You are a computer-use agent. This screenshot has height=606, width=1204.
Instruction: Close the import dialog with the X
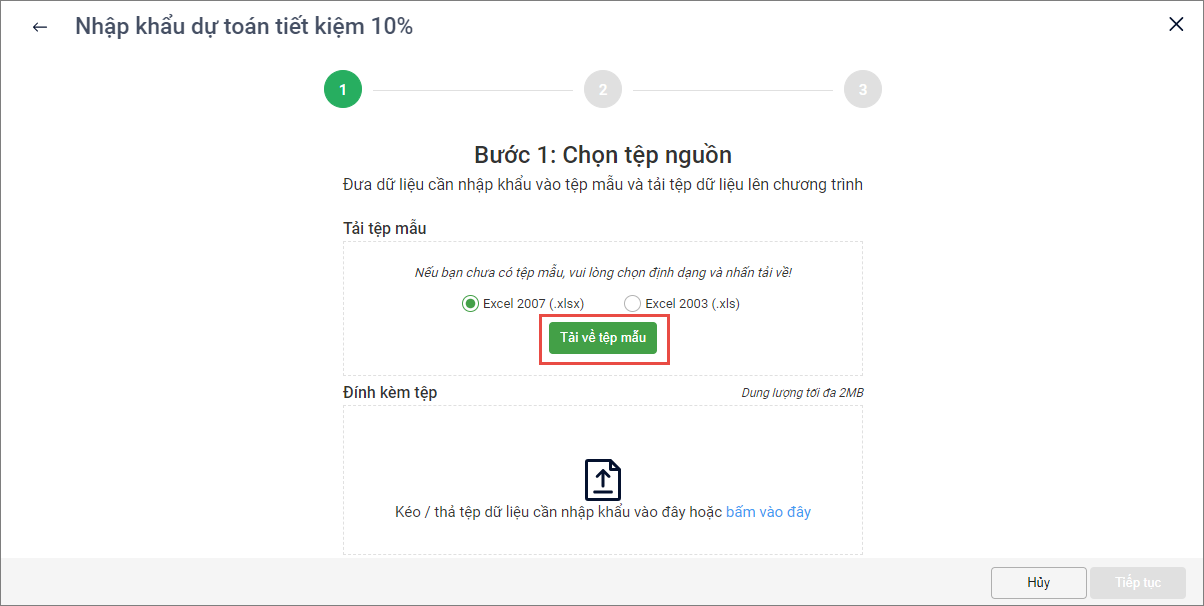coord(1176,25)
